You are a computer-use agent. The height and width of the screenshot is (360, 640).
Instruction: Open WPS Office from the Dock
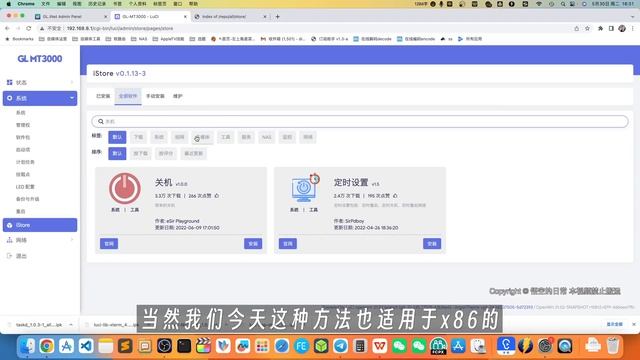tap(380, 346)
